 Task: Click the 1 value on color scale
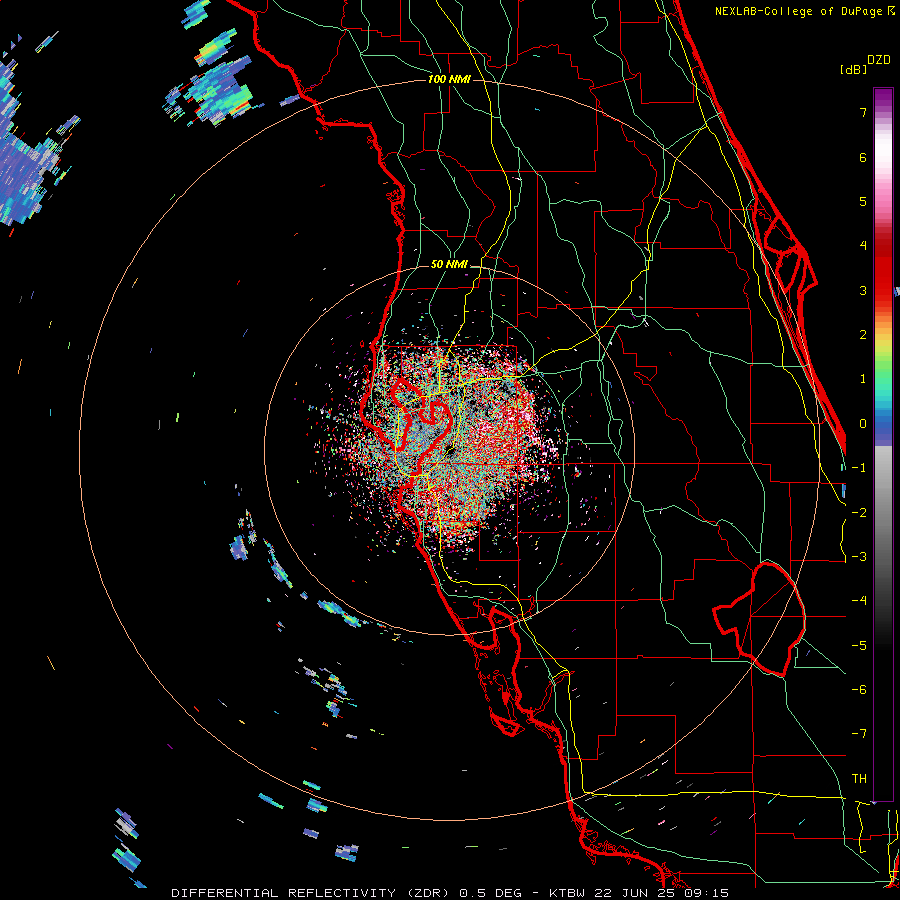coord(863,379)
